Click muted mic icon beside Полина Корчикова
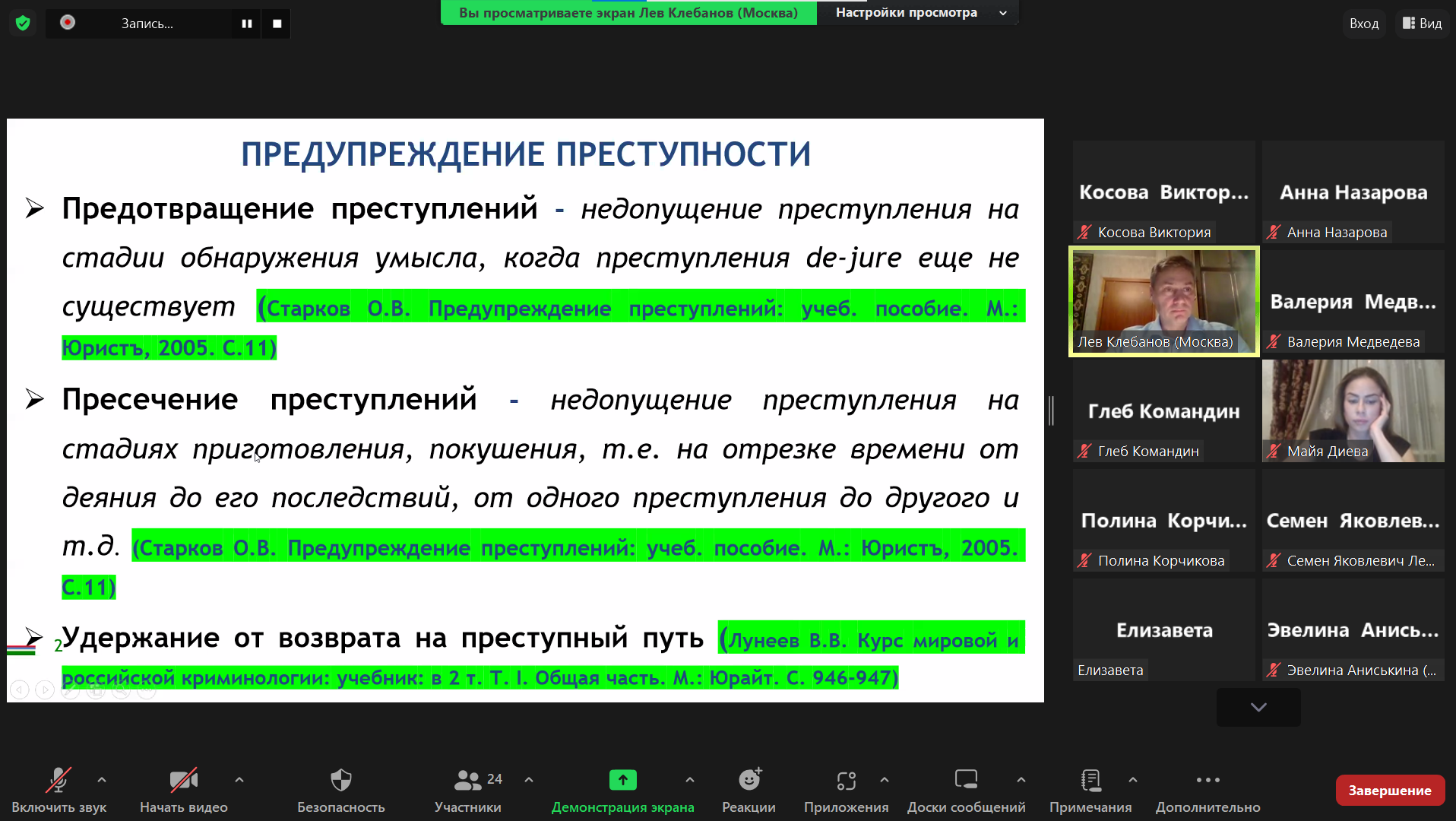Screen dimensions: 1456x821 [x=1084, y=561]
